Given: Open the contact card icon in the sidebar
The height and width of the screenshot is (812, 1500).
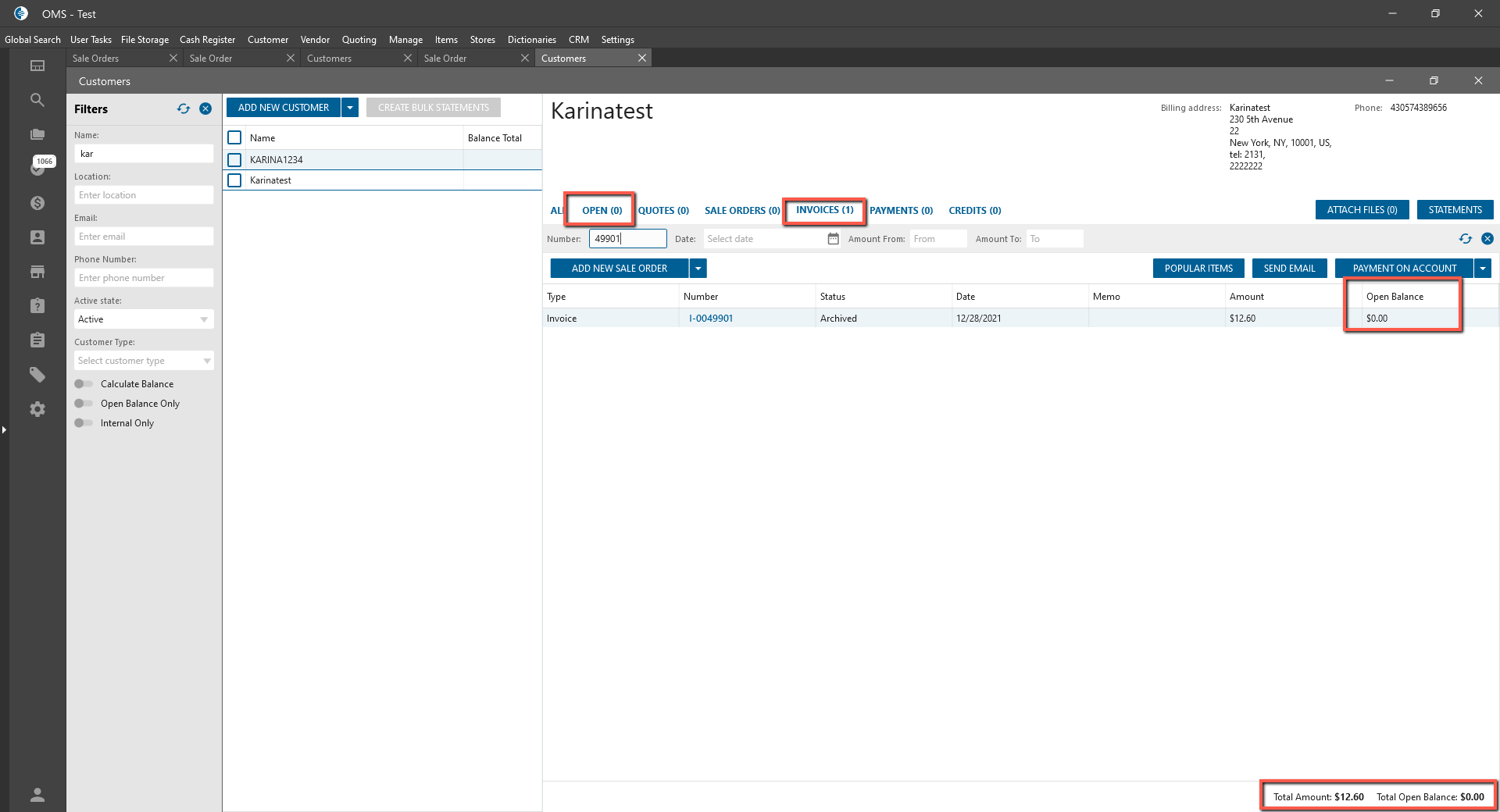Looking at the screenshot, I should 37,237.
